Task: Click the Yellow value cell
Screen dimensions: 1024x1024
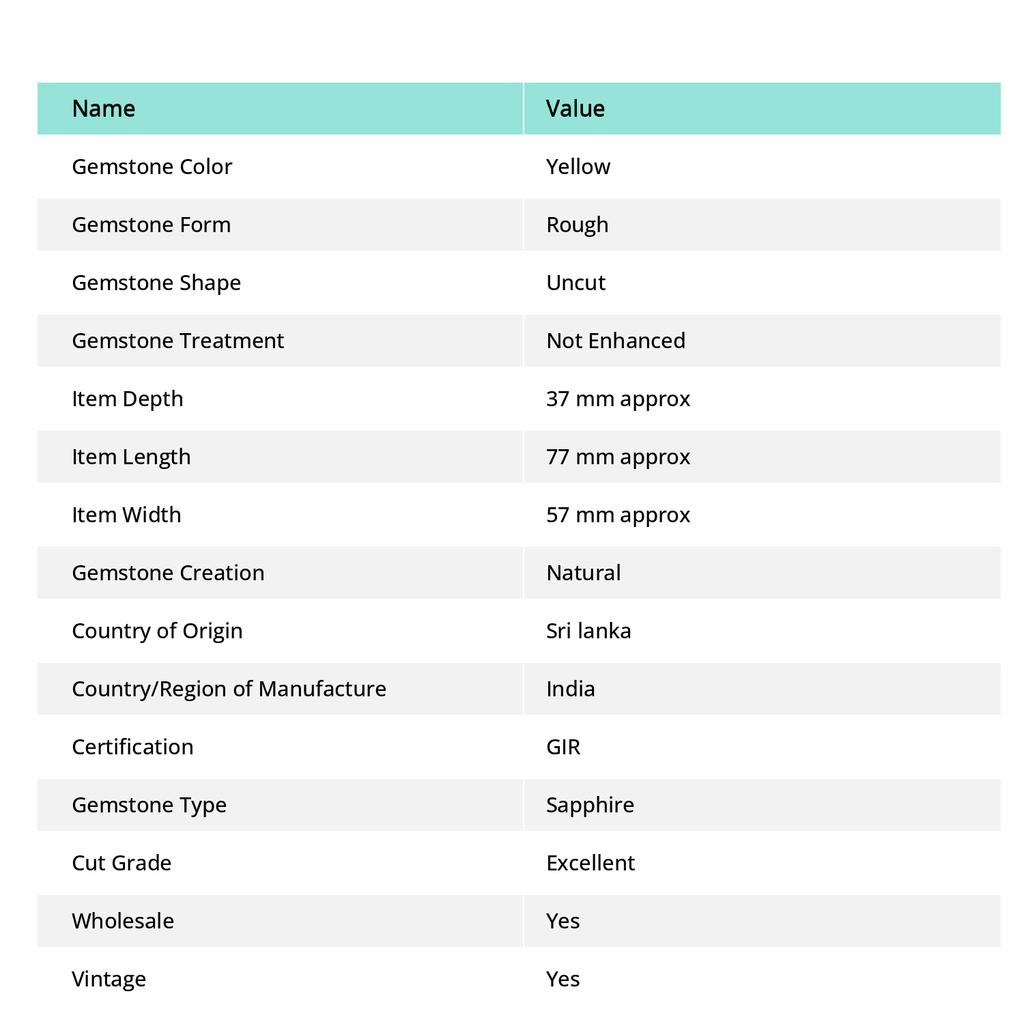Action: 578,167
